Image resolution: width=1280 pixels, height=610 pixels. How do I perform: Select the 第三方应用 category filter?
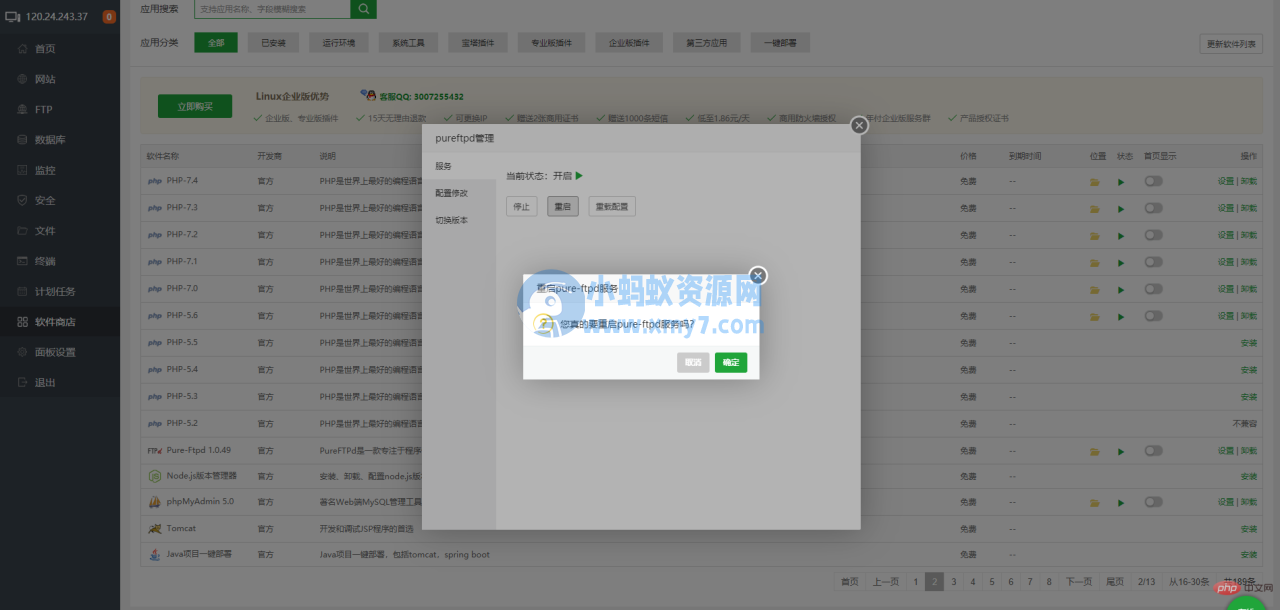707,43
